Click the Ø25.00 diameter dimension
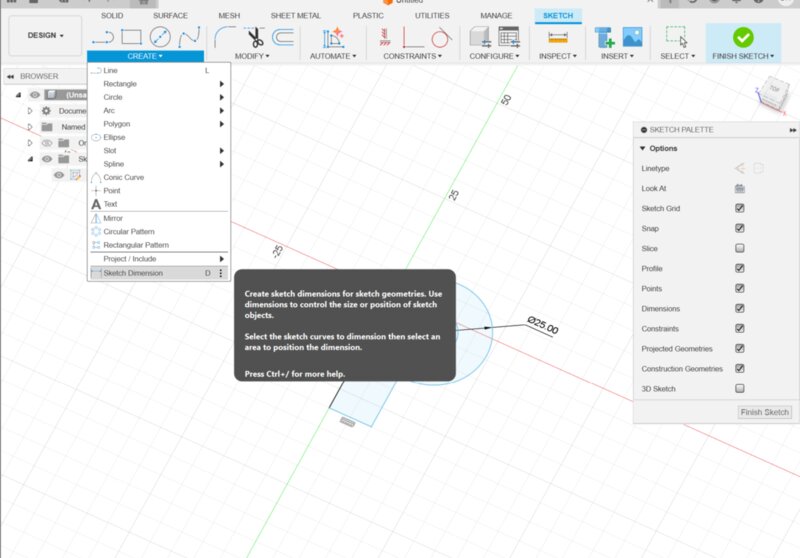This screenshot has height=558, width=800. 542,325
